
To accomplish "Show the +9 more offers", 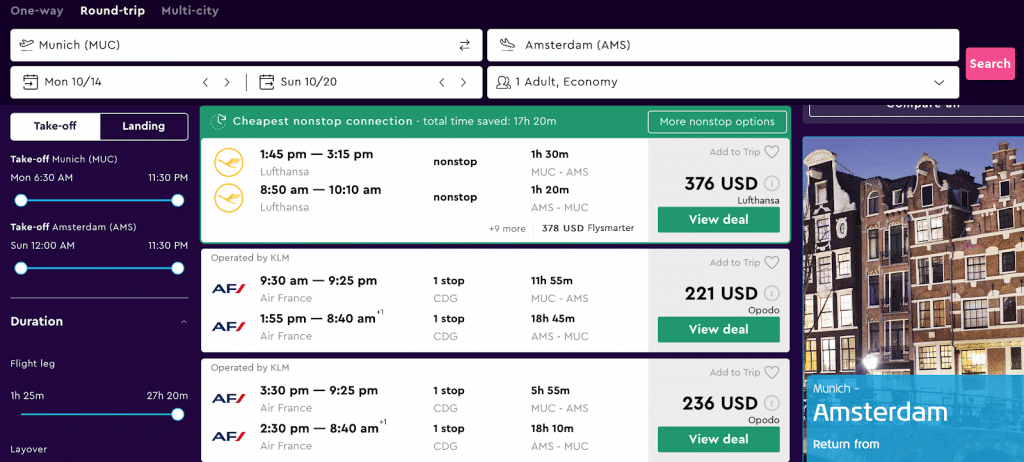I will click(x=507, y=229).
